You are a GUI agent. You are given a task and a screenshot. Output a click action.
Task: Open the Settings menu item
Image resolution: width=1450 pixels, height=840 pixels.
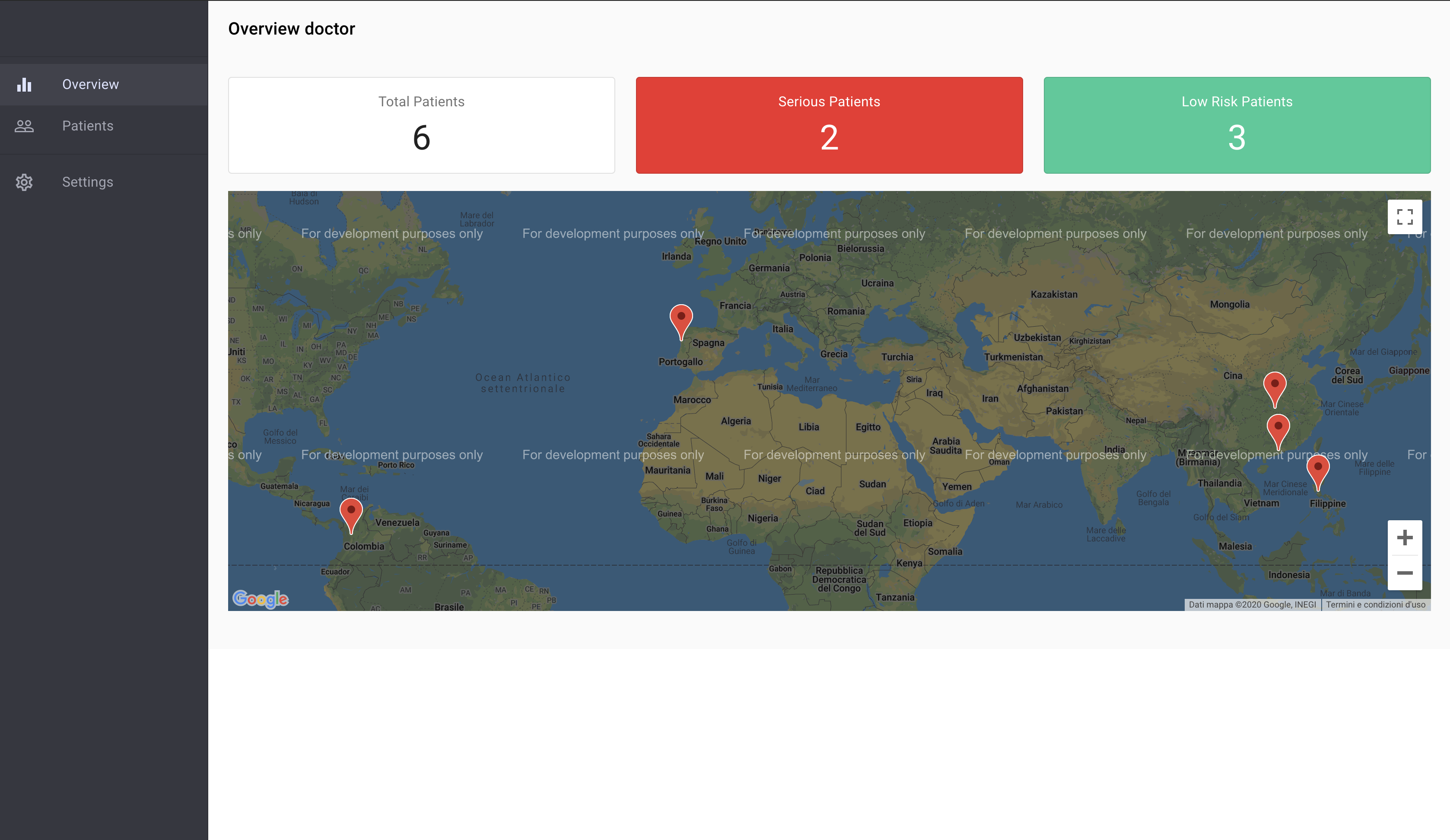(87, 182)
